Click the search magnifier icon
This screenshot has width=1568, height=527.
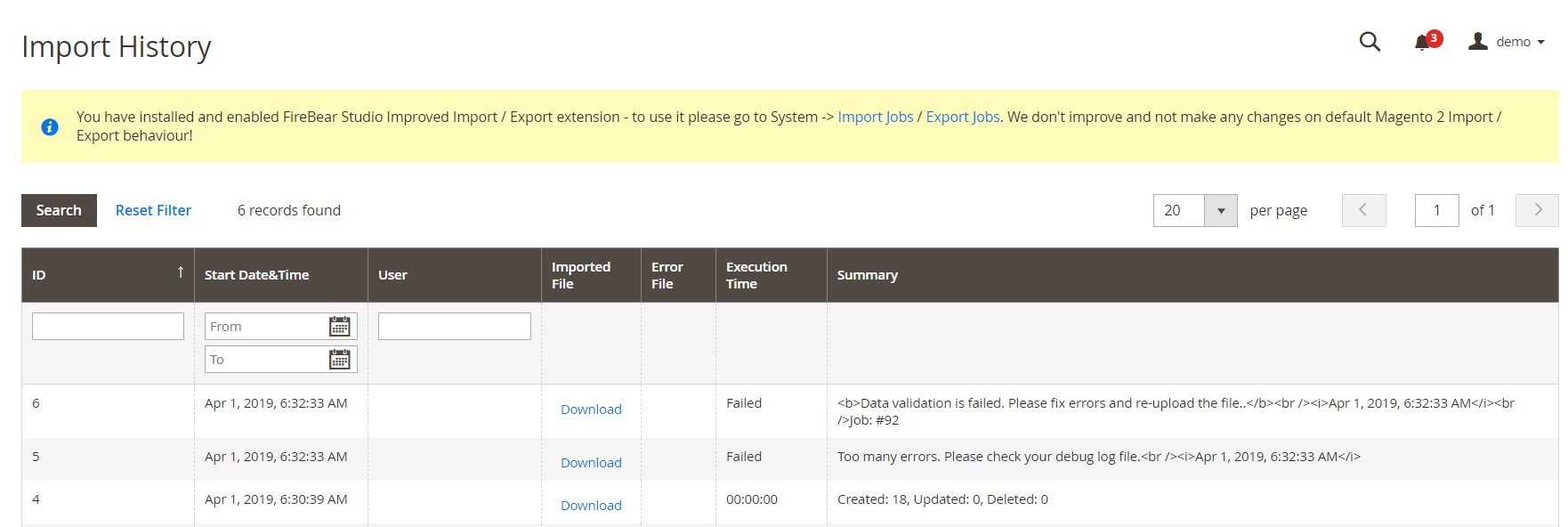coord(1370,42)
